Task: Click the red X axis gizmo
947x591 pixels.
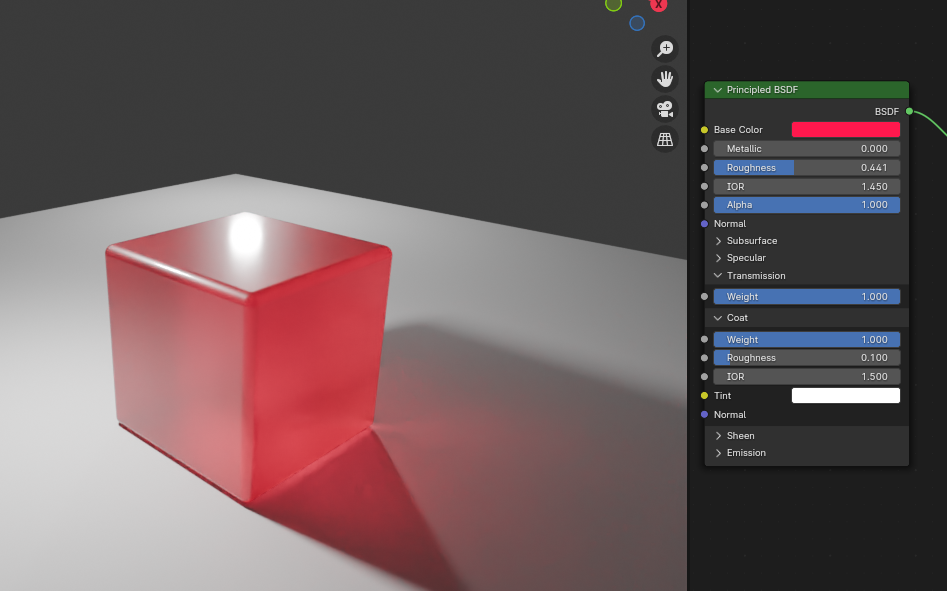Action: point(658,4)
